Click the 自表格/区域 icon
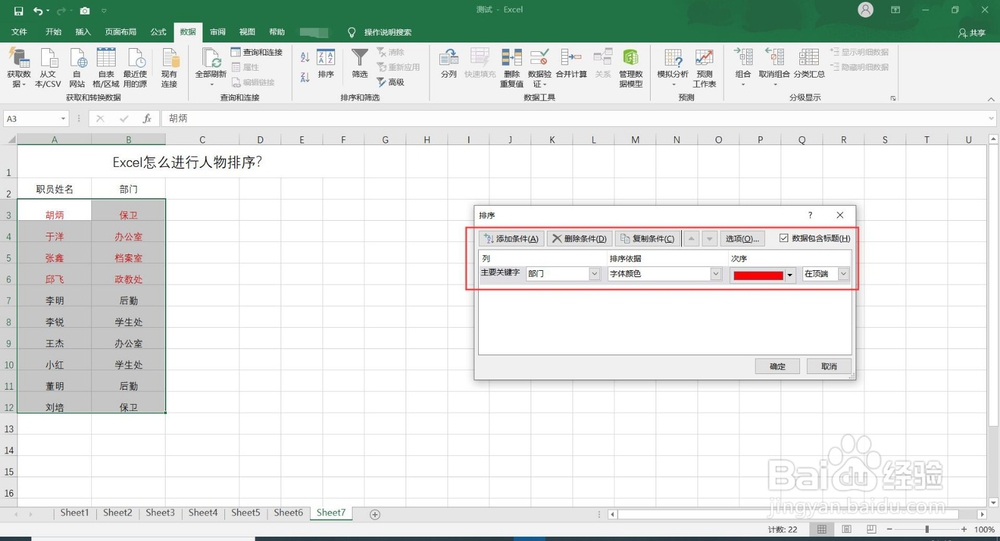Screen dimensions: 1000x541 coord(106,59)
